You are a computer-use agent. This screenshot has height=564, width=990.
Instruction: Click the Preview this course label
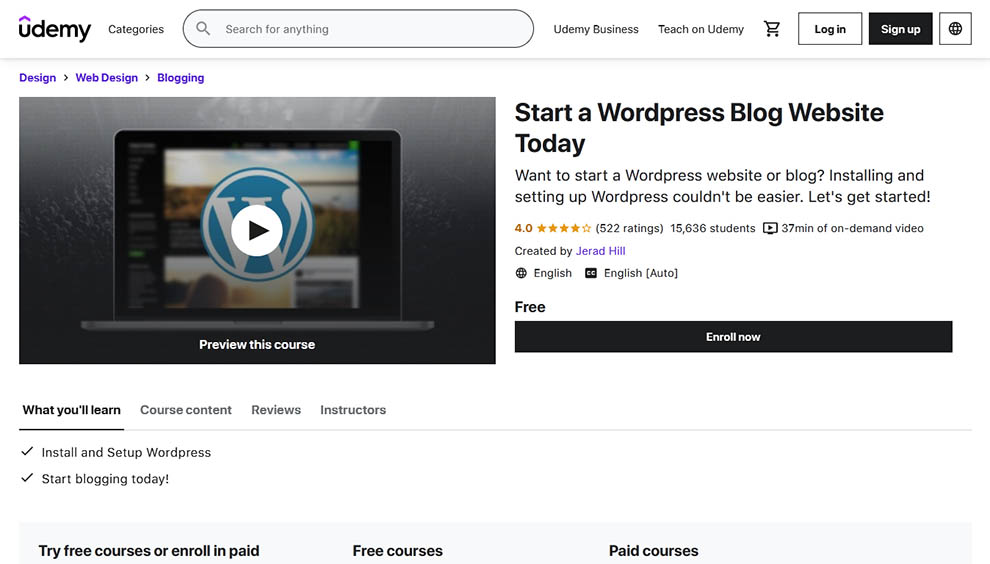[x=257, y=344]
